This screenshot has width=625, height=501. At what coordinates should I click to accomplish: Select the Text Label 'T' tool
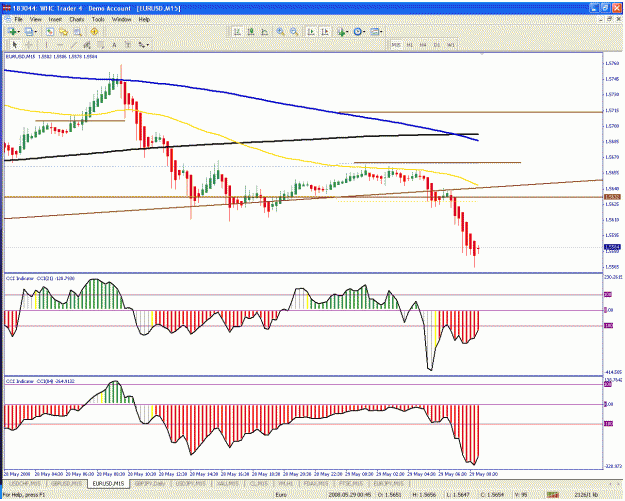coord(128,45)
